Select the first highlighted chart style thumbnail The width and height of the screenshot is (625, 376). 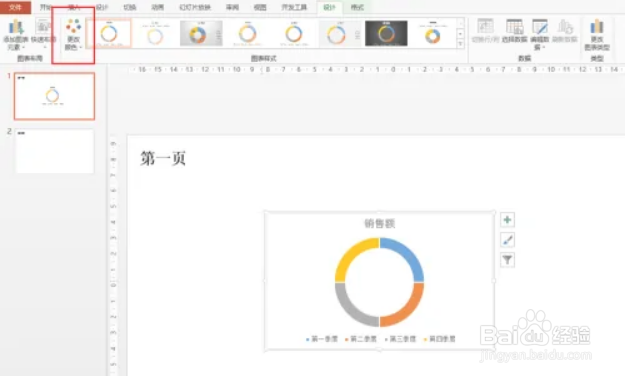coord(109,33)
